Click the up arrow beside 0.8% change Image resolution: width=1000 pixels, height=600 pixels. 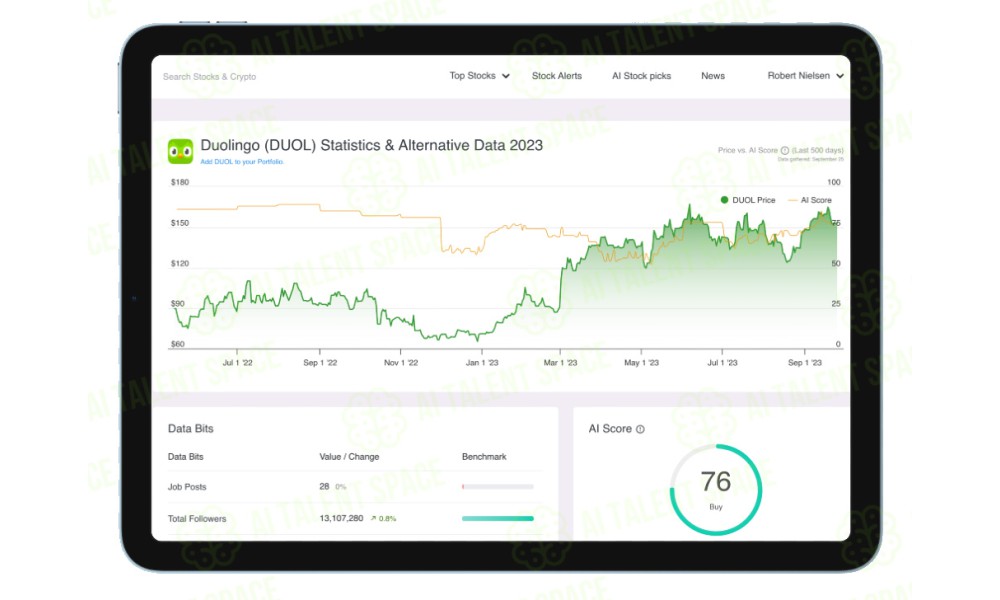[x=373, y=518]
